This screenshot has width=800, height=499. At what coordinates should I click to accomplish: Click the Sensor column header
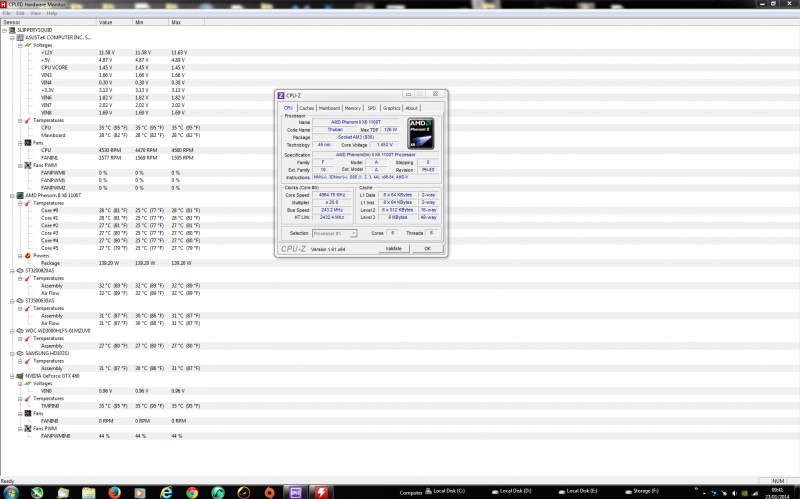pos(48,22)
